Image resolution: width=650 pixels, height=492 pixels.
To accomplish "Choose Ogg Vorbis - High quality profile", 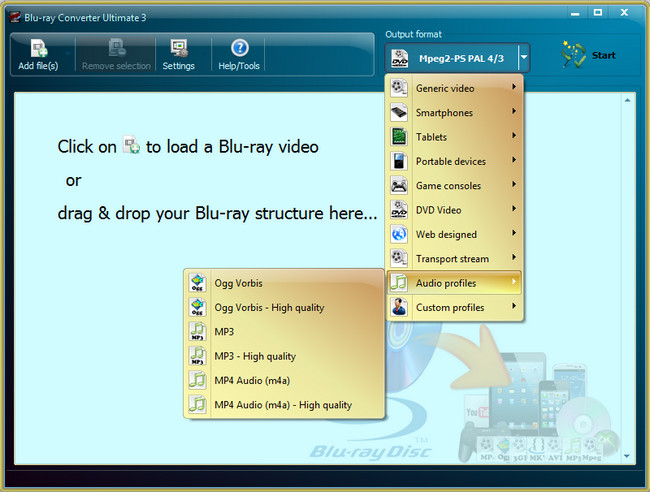I will [x=284, y=308].
